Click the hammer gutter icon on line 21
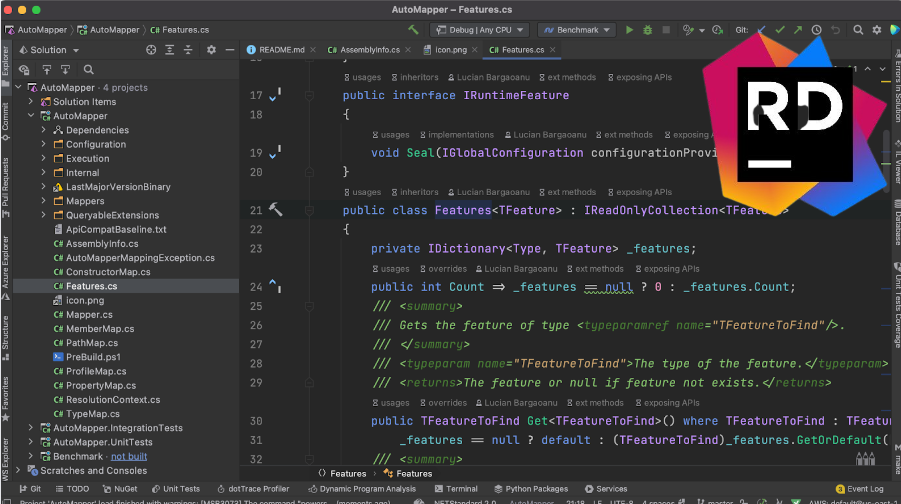The height and width of the screenshot is (504, 901). click(x=276, y=209)
